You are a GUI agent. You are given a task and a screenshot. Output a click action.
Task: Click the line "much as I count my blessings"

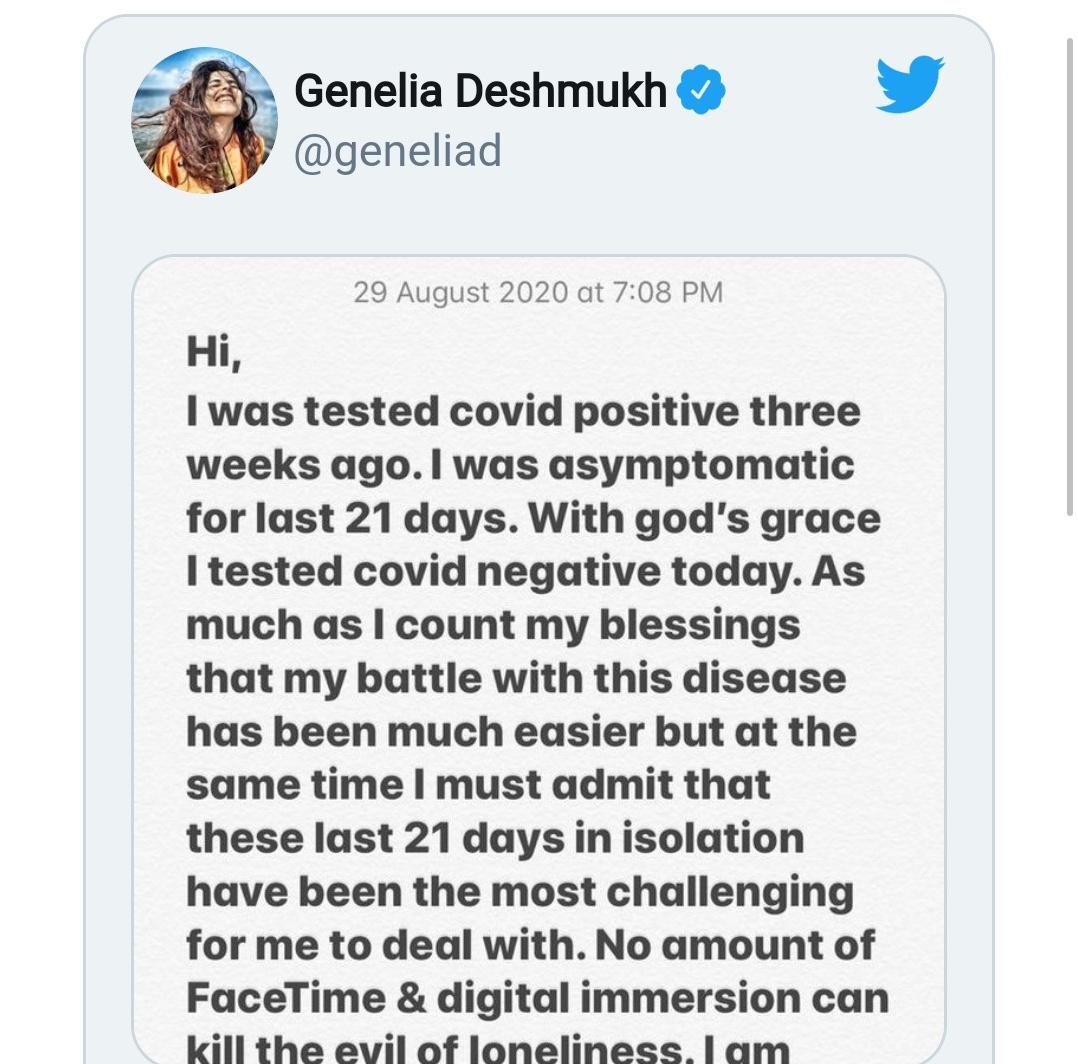[494, 625]
